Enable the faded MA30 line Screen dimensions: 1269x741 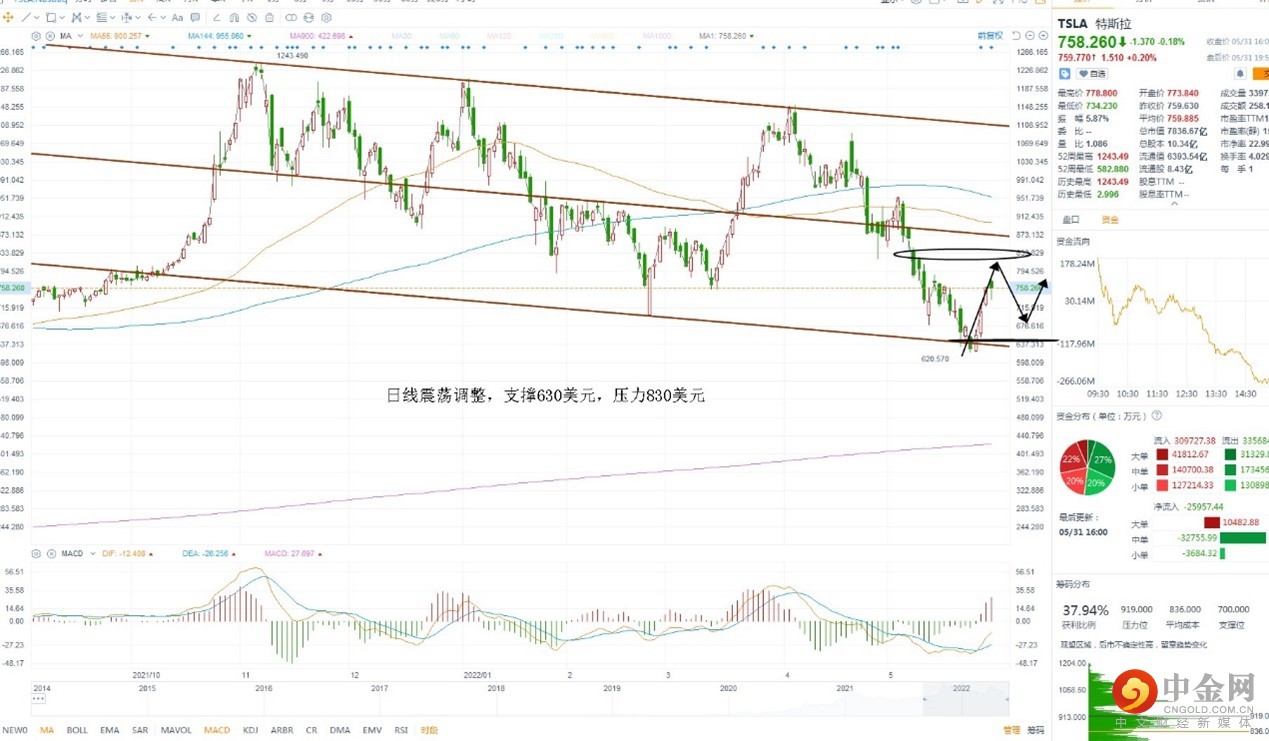pos(402,36)
